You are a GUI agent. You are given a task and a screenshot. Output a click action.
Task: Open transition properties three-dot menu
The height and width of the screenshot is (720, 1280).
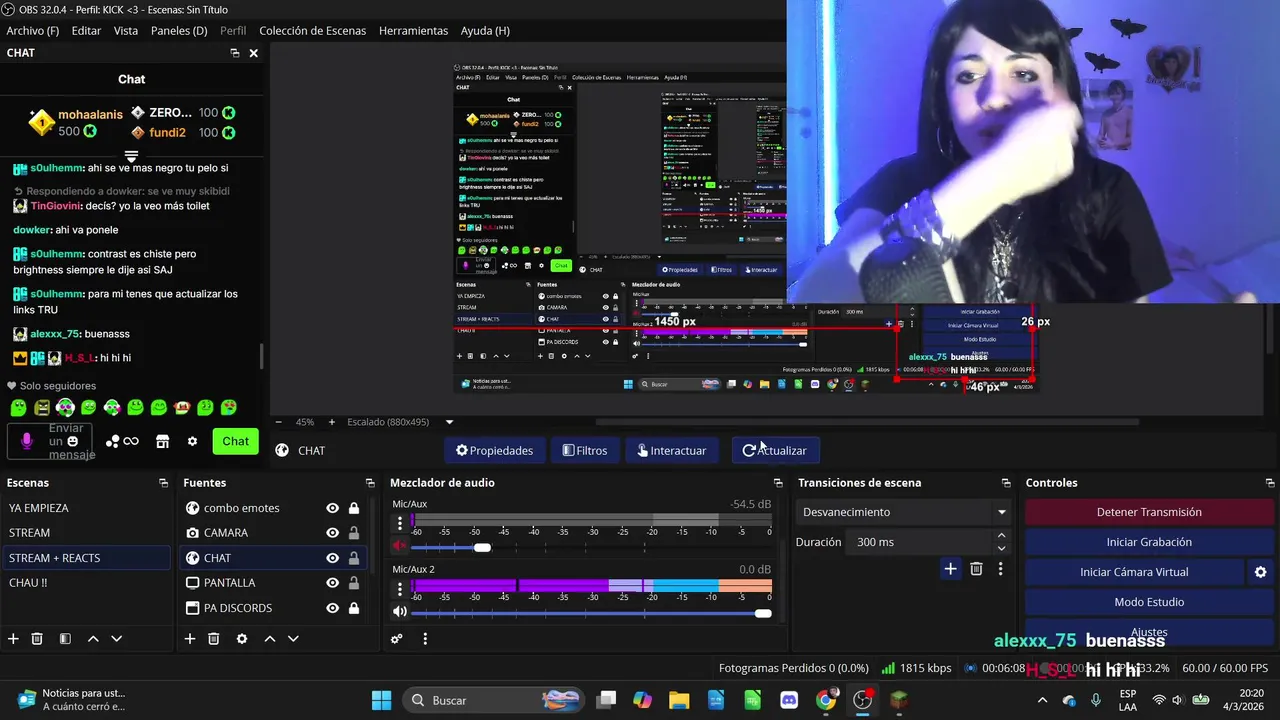point(1000,569)
